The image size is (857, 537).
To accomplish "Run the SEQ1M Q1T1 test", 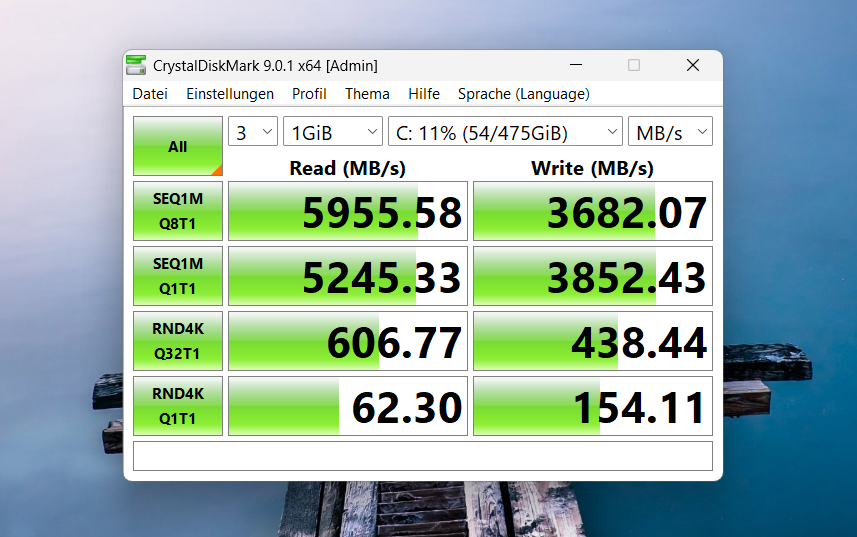I will [178, 276].
